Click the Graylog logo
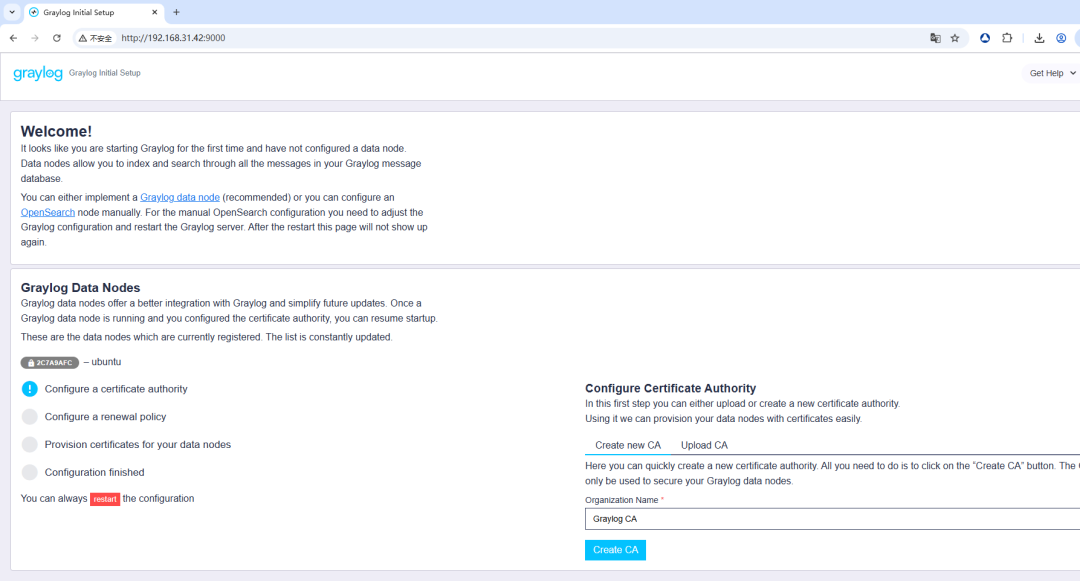Screen dimensions: 1080x581 pyautogui.click(x=38, y=73)
